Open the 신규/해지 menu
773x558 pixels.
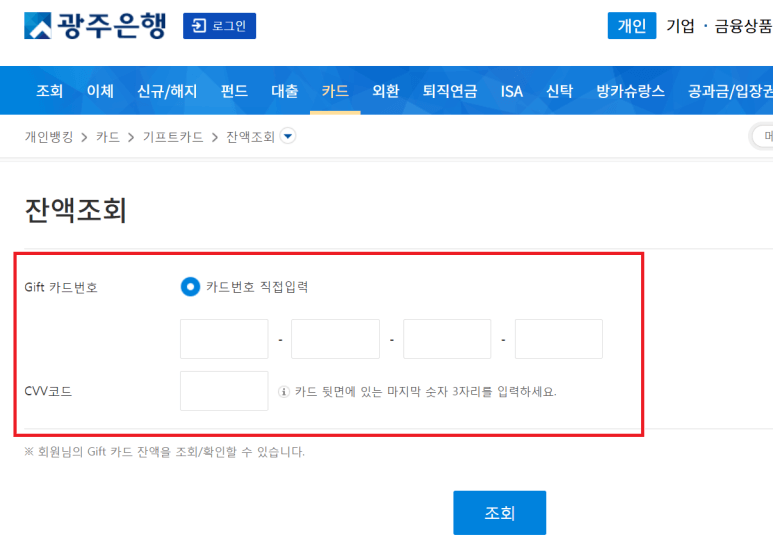coord(167,91)
